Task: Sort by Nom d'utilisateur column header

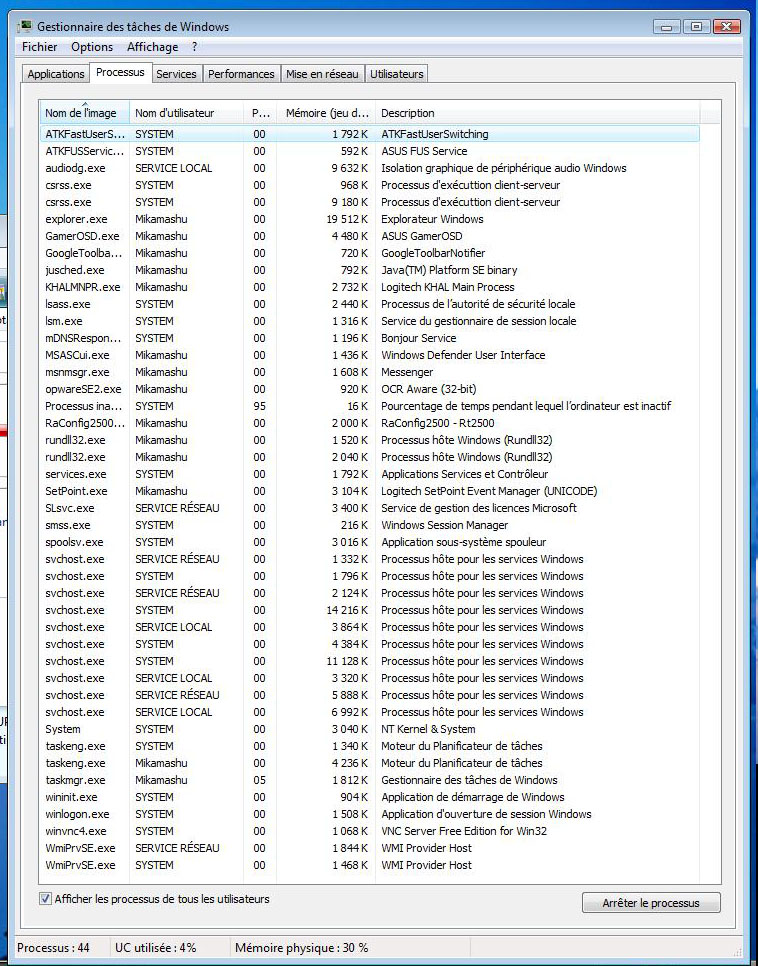Action: coord(186,113)
